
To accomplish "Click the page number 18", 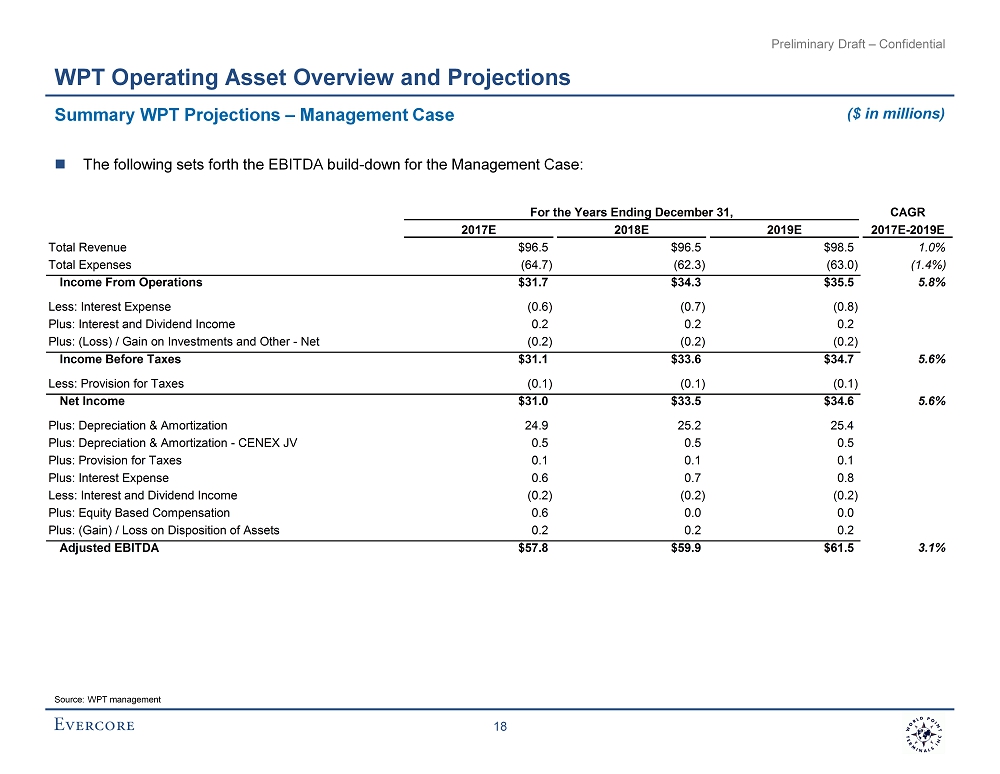I will (x=500, y=726).
